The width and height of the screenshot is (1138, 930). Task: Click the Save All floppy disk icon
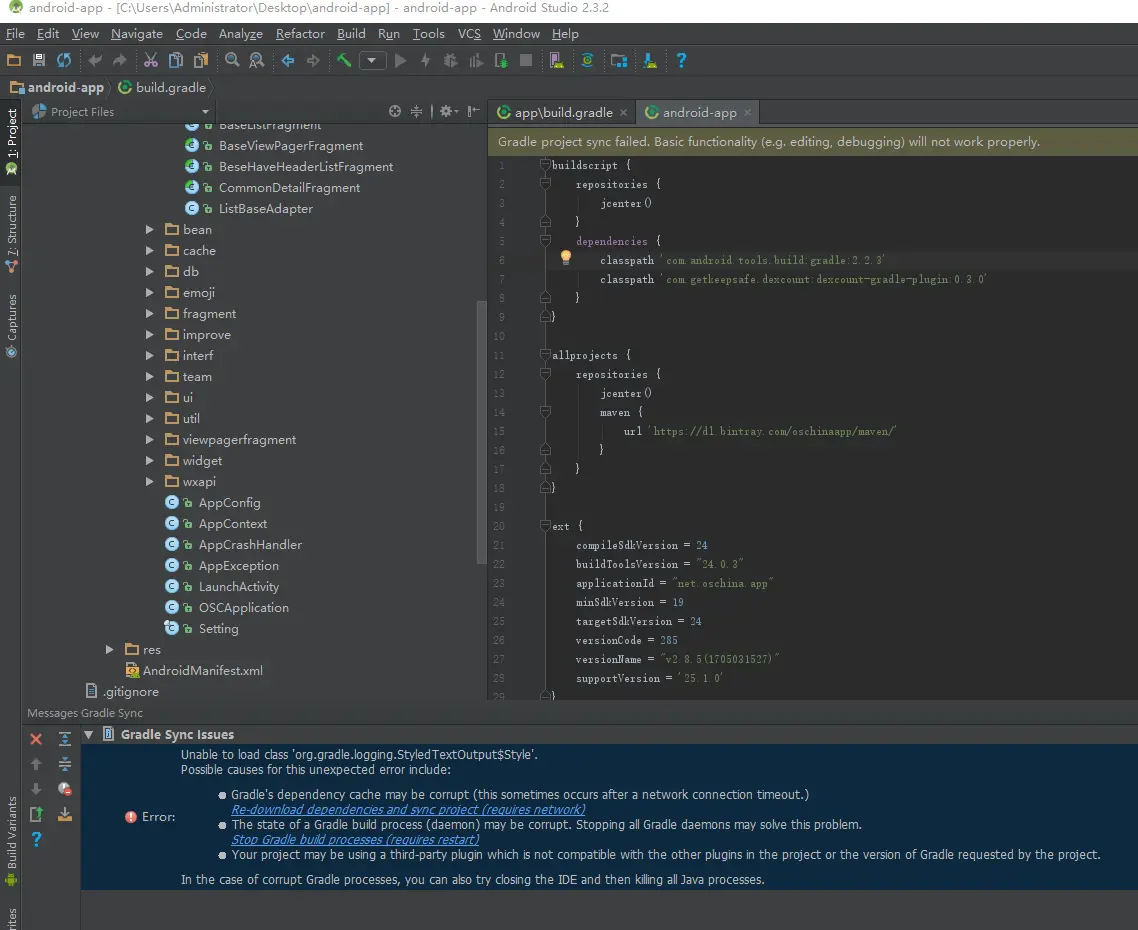pyautogui.click(x=39, y=61)
